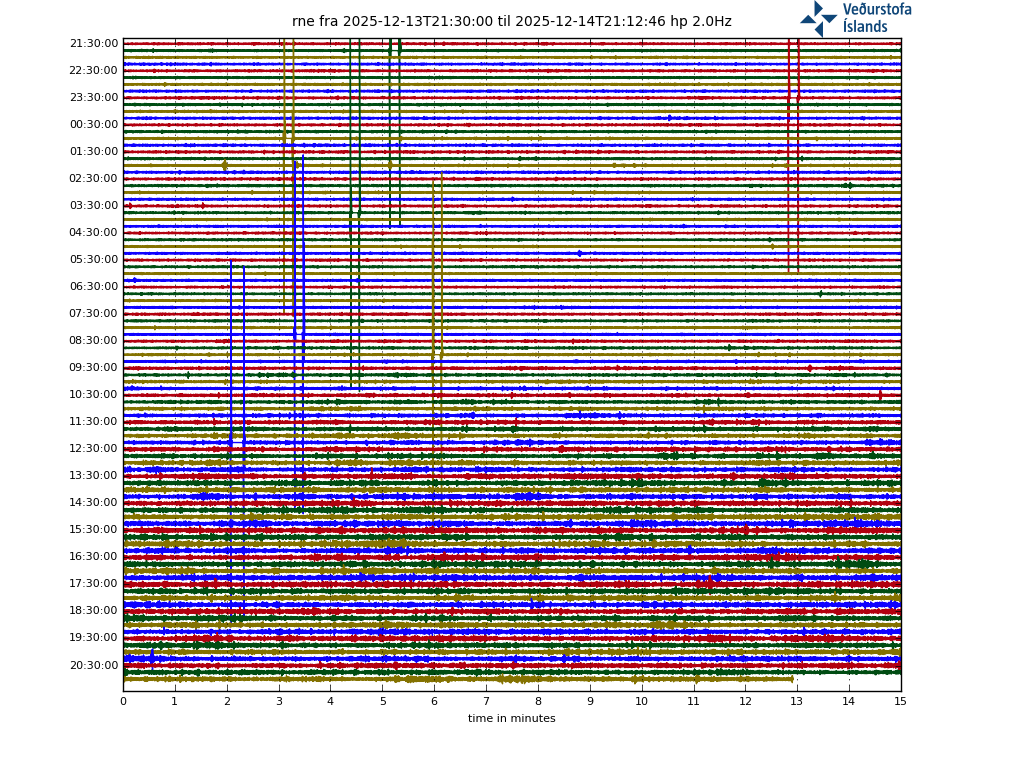This screenshot has width=1024, height=768.
Task: Select the plot title with date range
Action: point(511,21)
